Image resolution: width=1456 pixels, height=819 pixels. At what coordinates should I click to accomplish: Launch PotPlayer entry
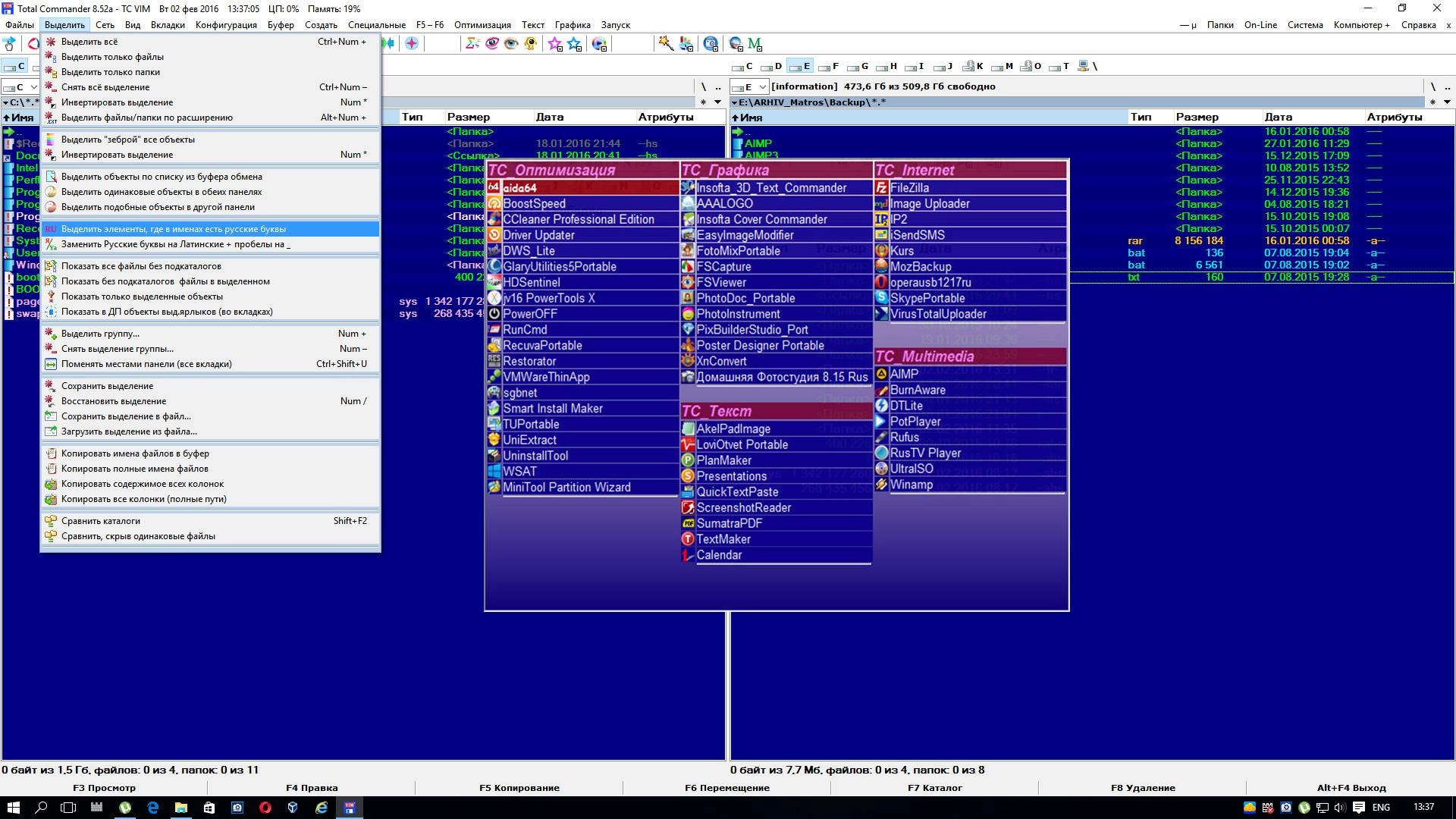click(x=970, y=422)
